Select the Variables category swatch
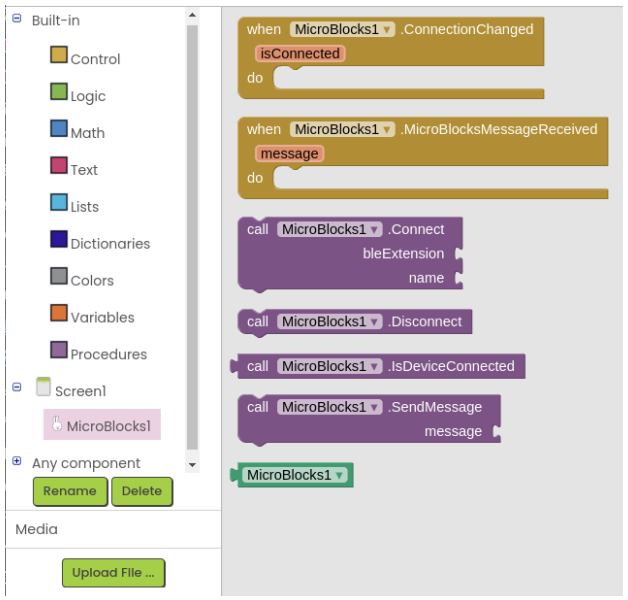This screenshot has width=628, height=600. tap(59, 313)
